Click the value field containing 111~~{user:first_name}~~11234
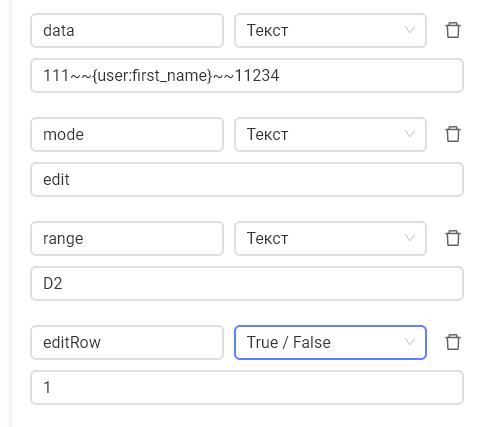 247,75
